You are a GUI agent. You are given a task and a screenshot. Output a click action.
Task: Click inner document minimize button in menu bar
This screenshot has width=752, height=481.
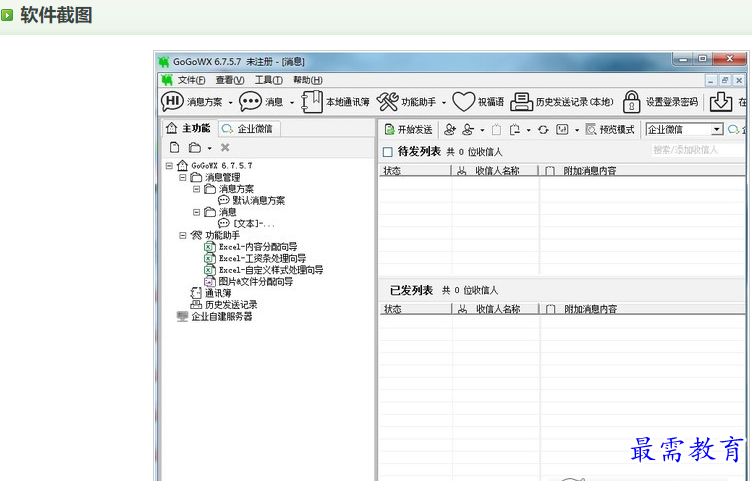pos(711,81)
